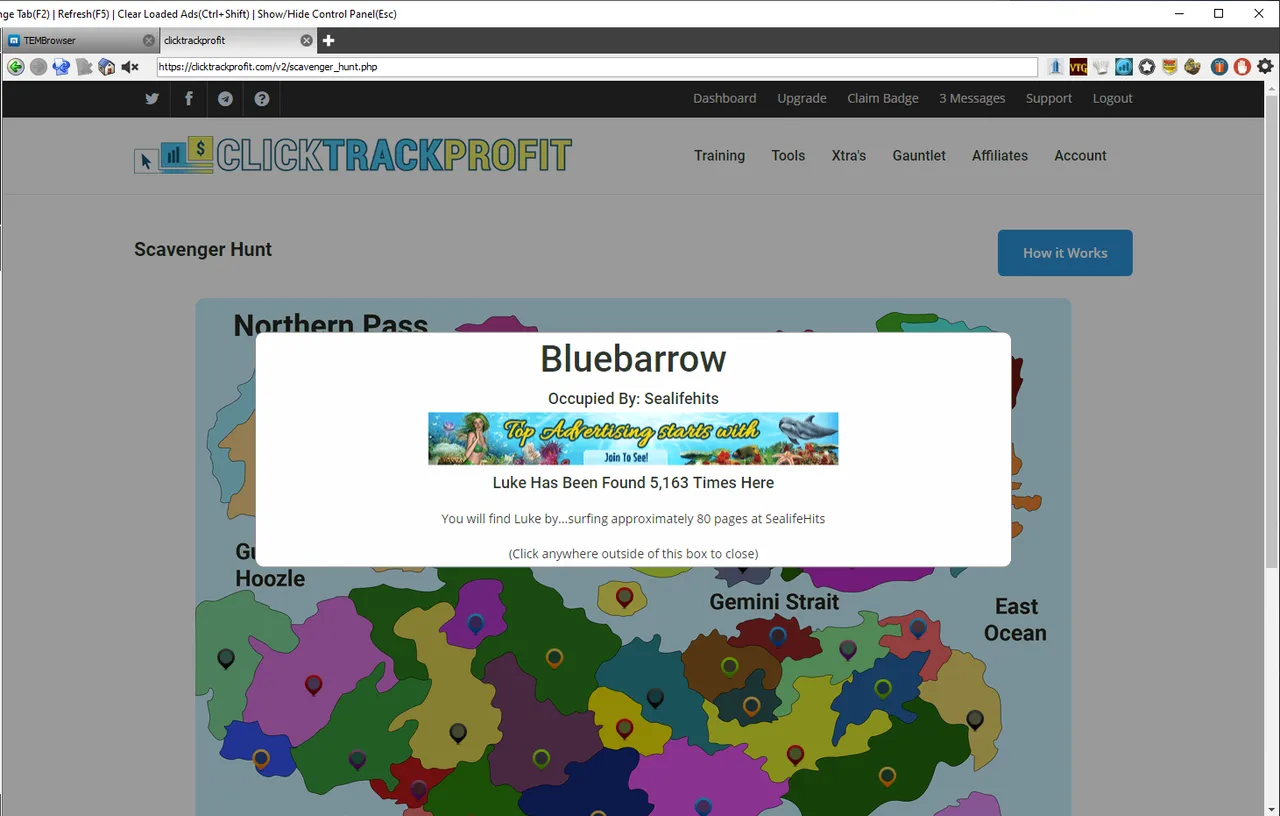Click the green pin on the dark plum region
Screen dimensions: 1280x816
[541, 759]
